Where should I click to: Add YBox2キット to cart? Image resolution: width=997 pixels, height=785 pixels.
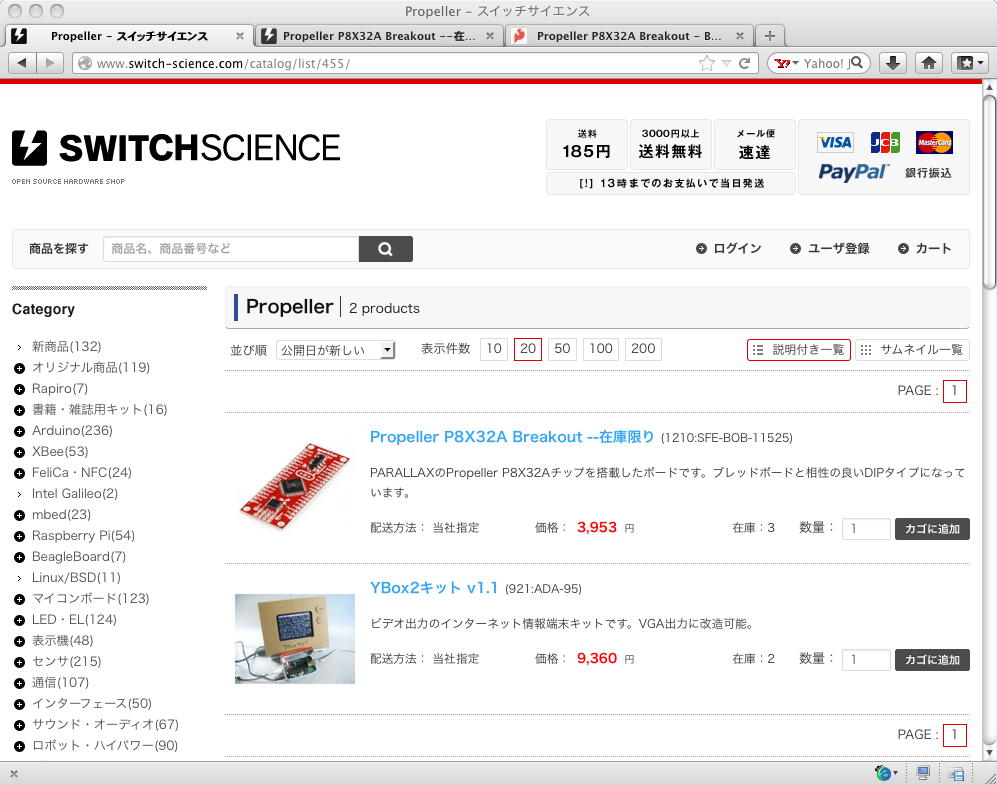coord(932,660)
